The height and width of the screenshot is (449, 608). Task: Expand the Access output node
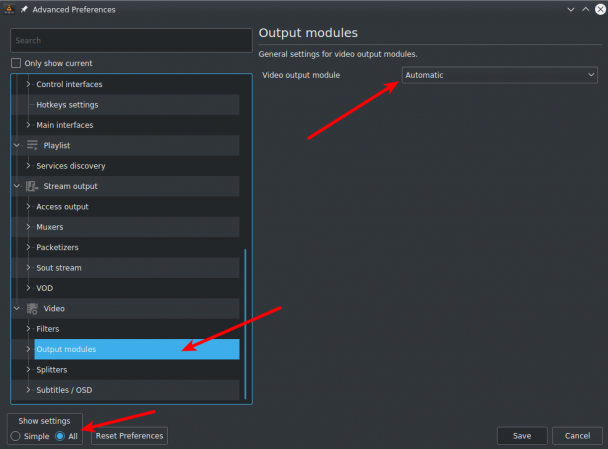[x=28, y=207]
